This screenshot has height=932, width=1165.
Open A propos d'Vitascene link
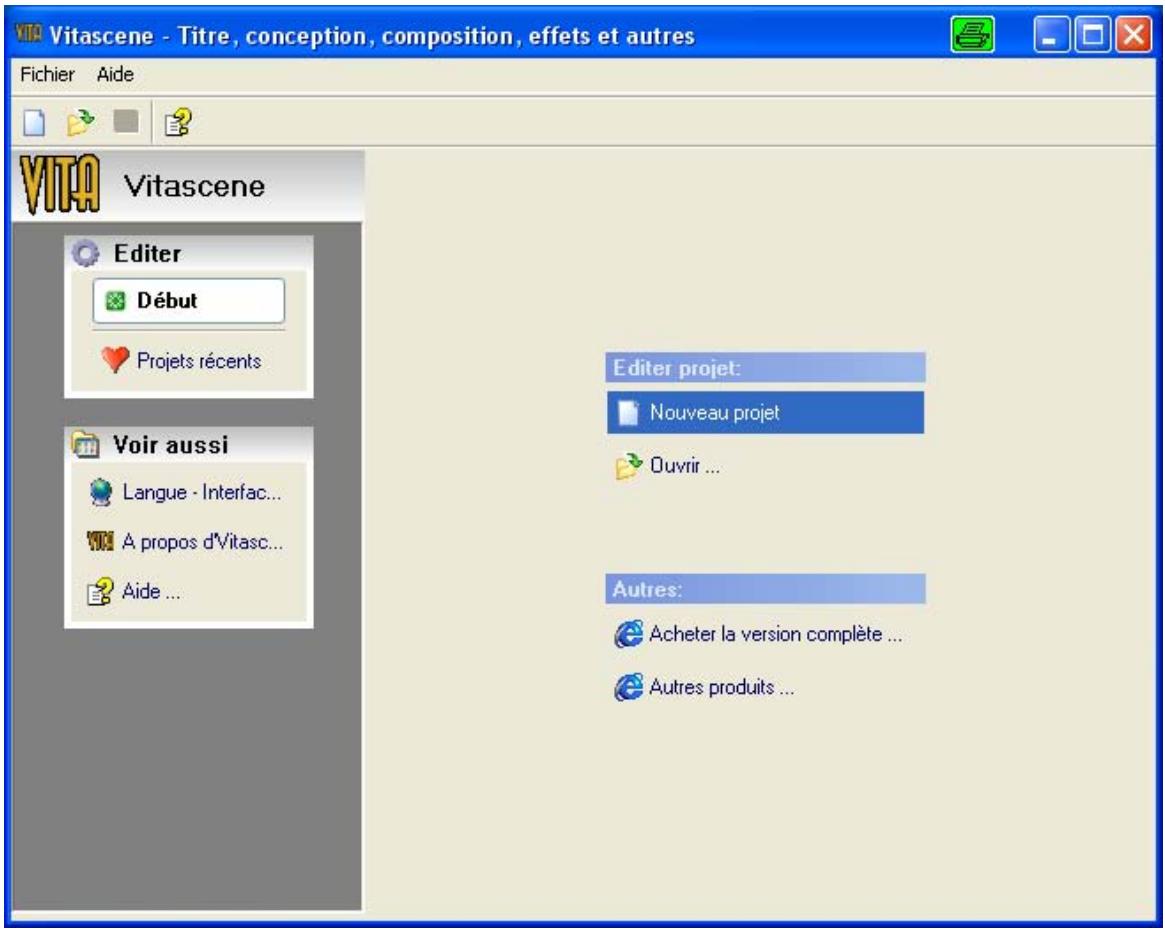[x=202, y=542]
